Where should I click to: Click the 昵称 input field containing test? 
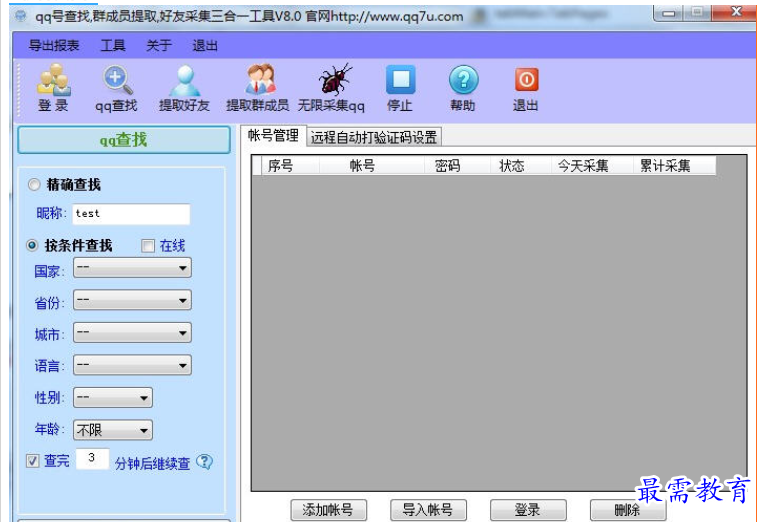(x=131, y=214)
